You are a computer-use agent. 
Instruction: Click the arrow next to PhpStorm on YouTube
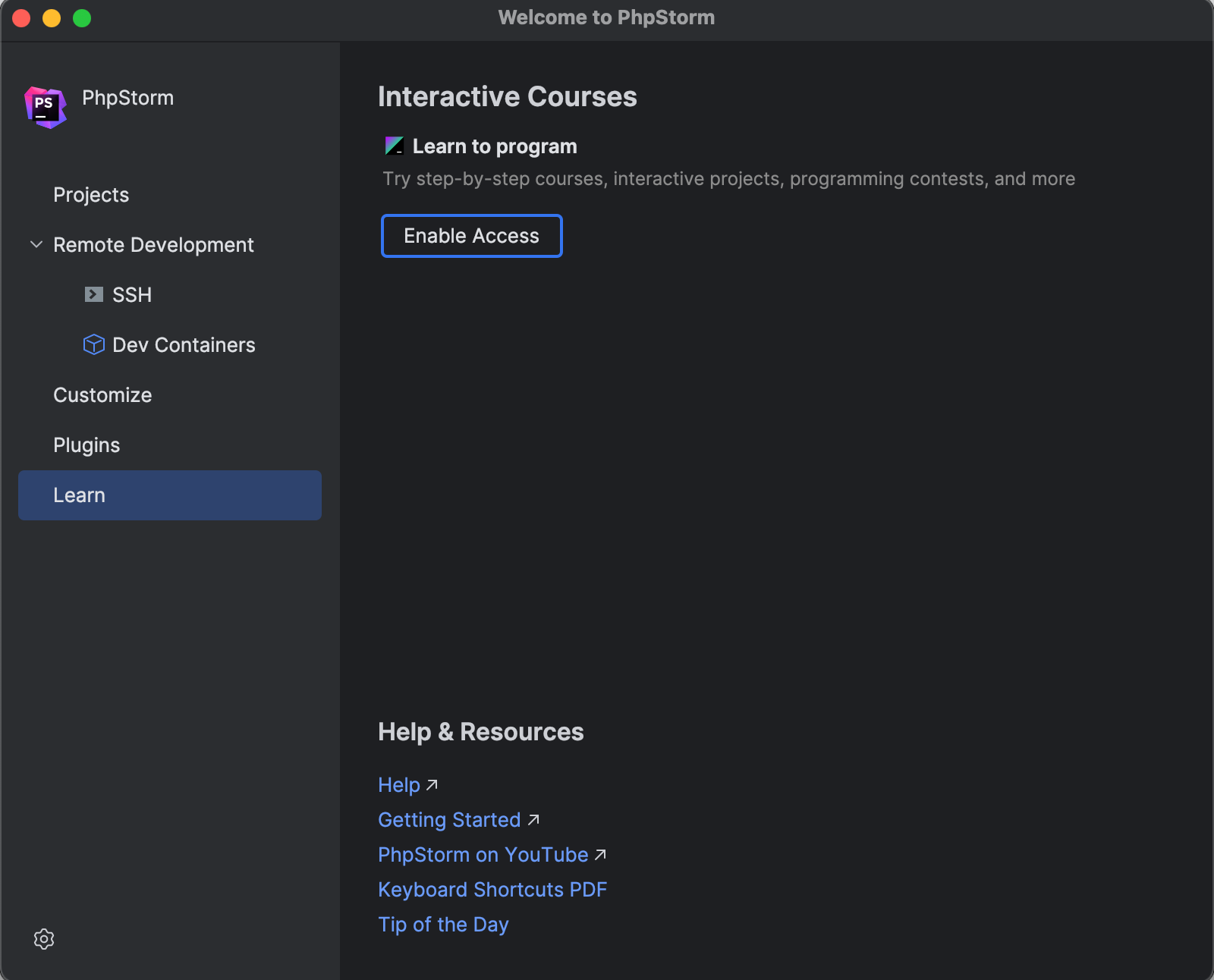click(600, 855)
